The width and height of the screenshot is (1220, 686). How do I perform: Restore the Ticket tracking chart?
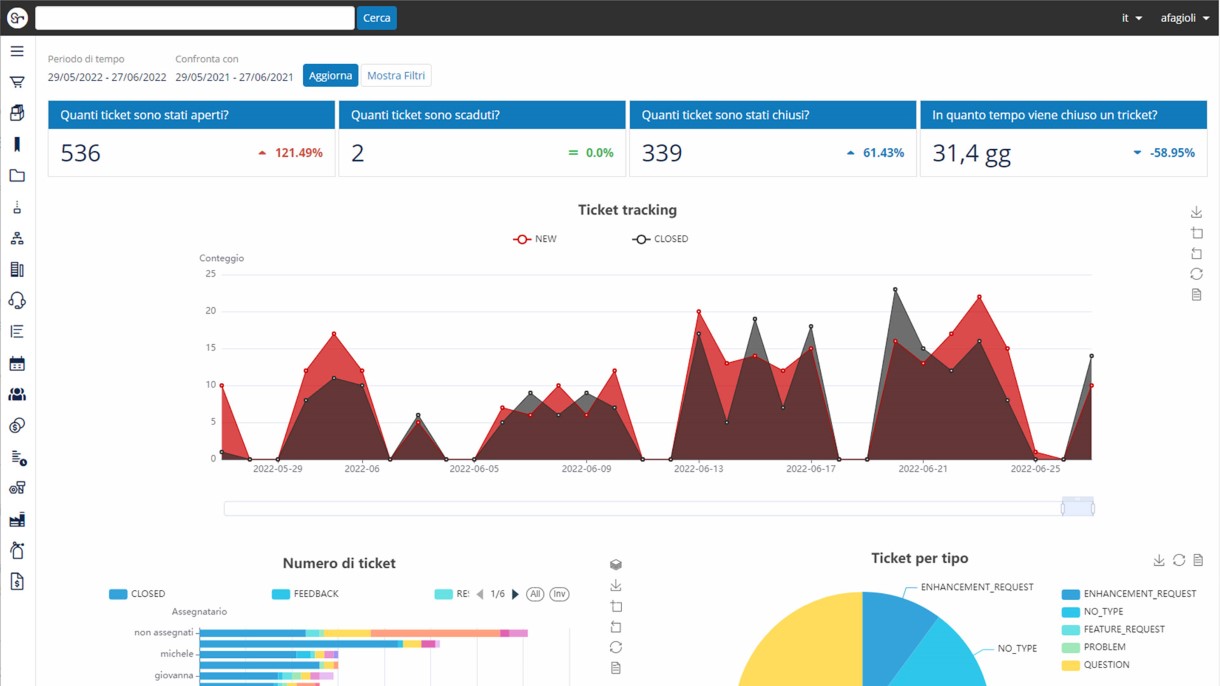tap(1196, 274)
